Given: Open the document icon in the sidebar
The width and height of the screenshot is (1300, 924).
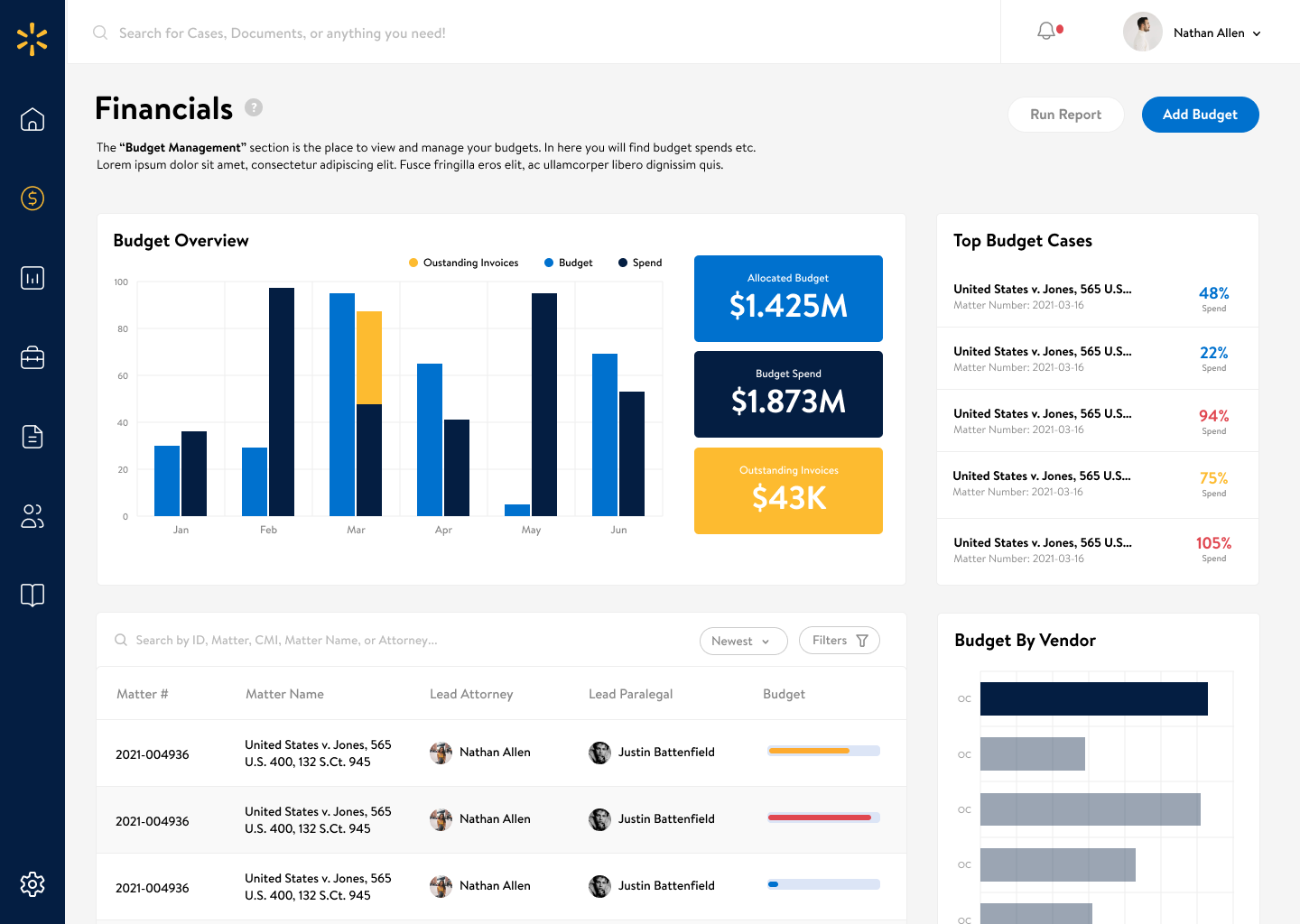Looking at the screenshot, I should [x=32, y=437].
